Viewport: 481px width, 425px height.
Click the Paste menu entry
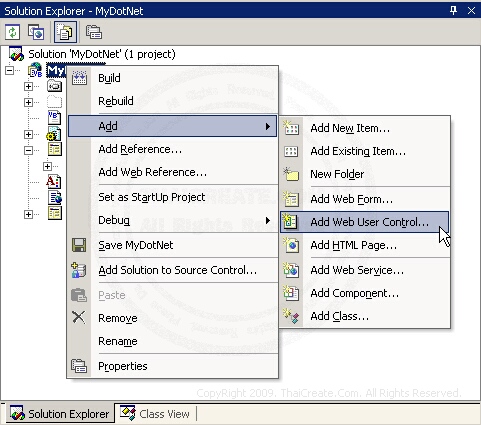[x=173, y=295]
